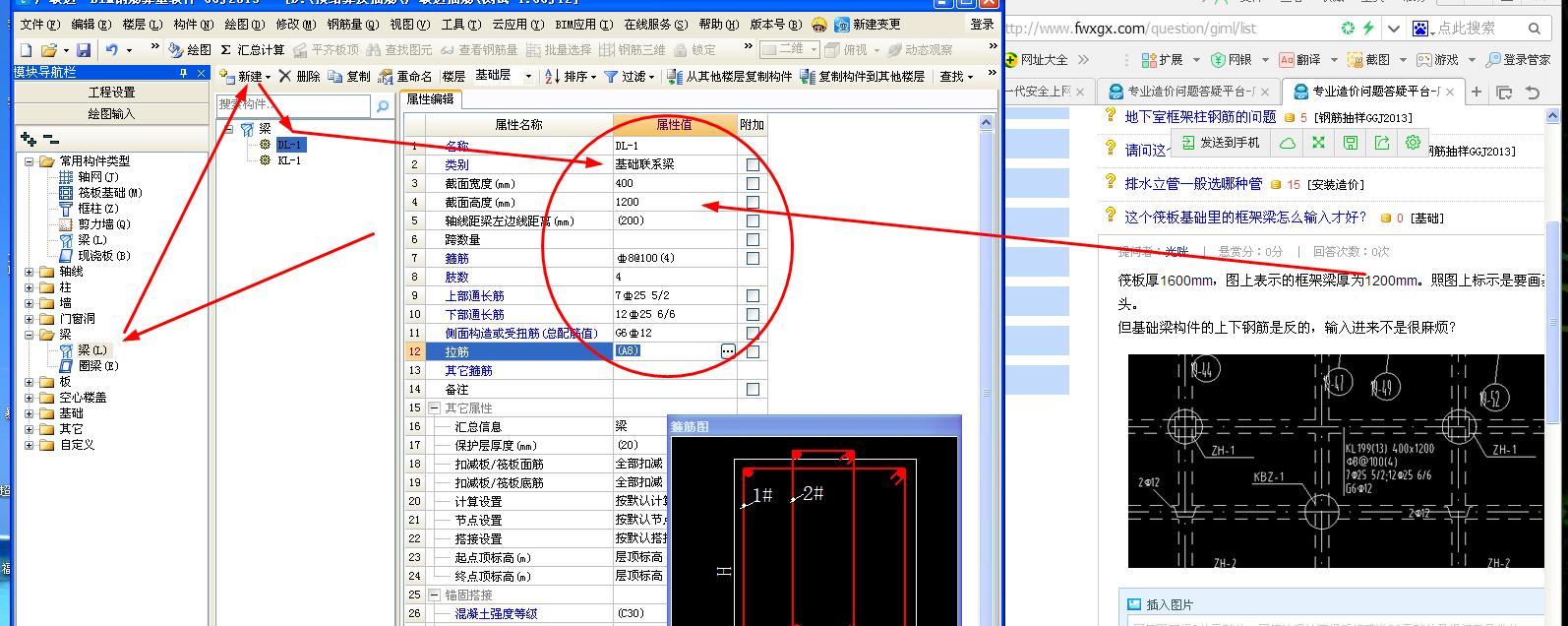
Task: Click the browser search magnifier icon
Action: pyautogui.click(x=1536, y=29)
